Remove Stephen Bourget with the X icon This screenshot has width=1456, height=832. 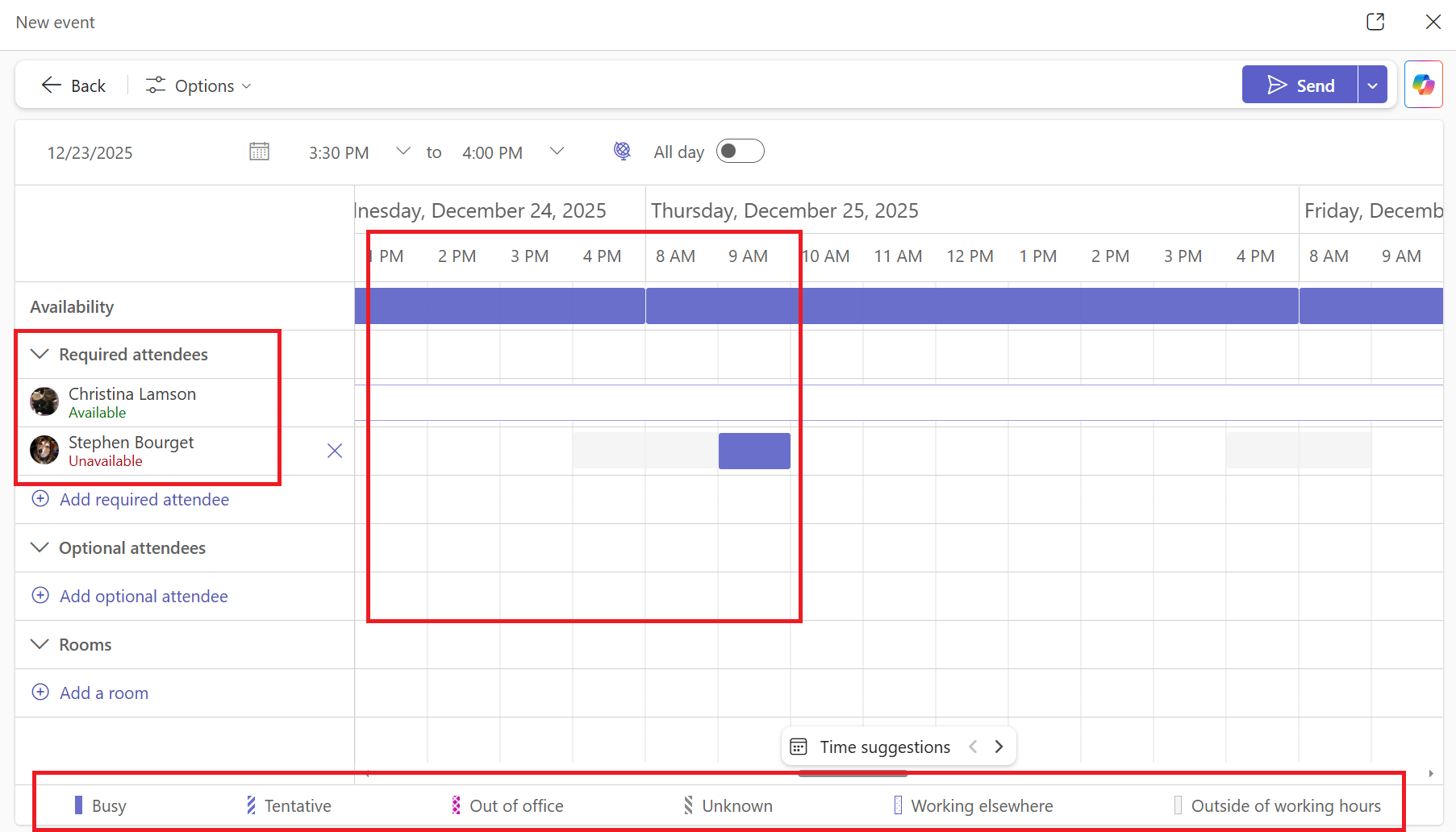335,451
